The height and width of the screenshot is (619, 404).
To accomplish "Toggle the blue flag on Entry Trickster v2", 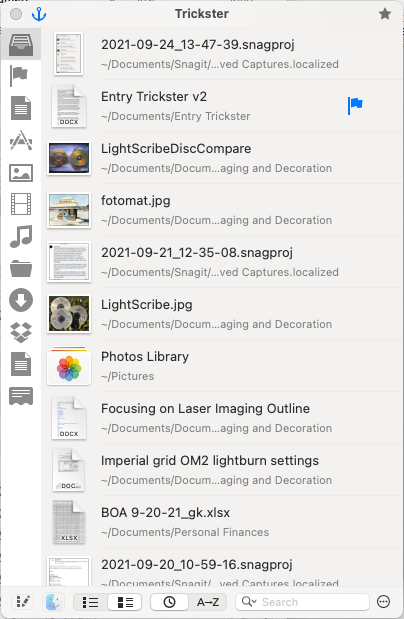I will 355,105.
